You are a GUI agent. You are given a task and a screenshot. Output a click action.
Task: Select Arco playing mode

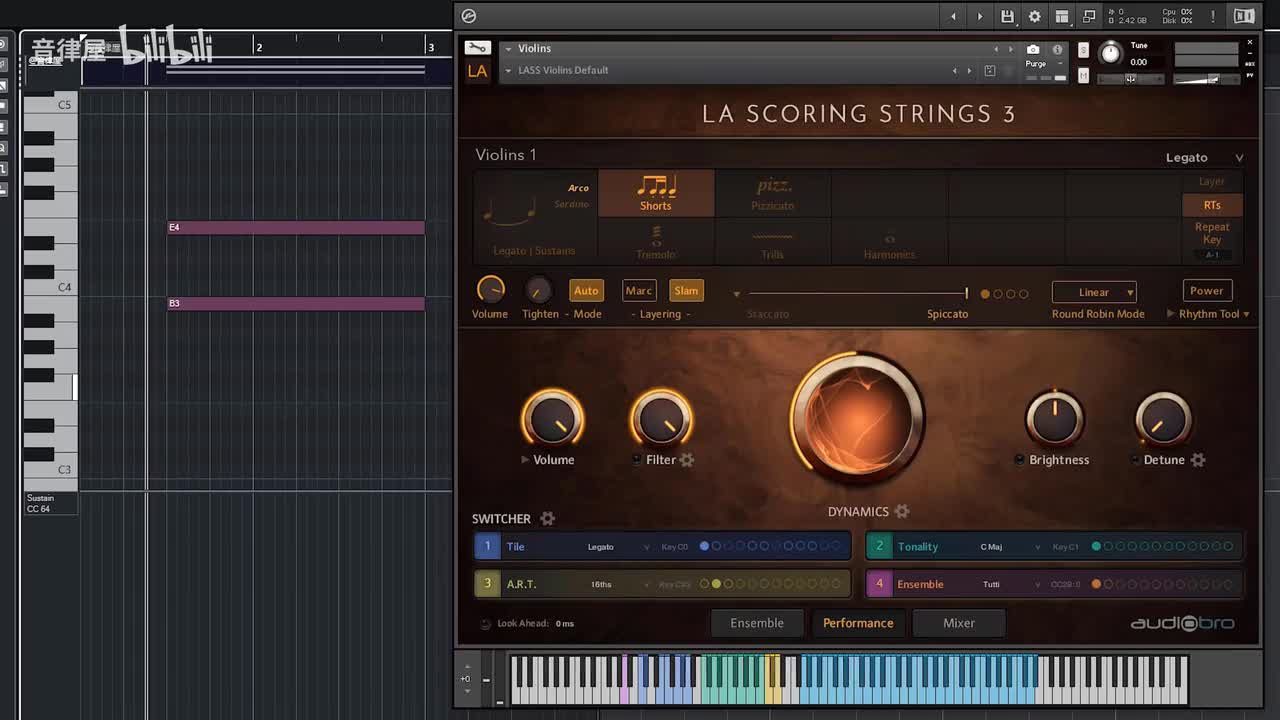click(x=578, y=188)
